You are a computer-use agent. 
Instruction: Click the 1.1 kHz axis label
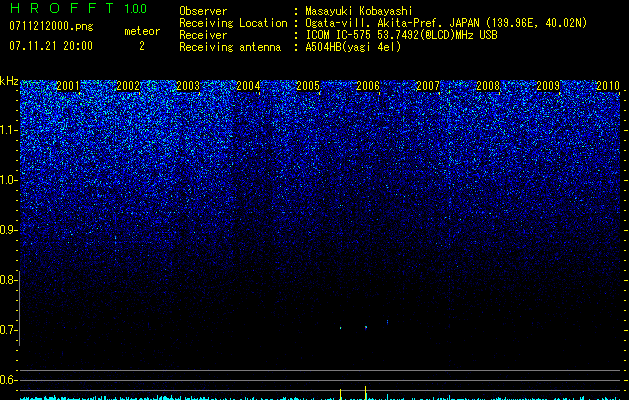coord(8,130)
